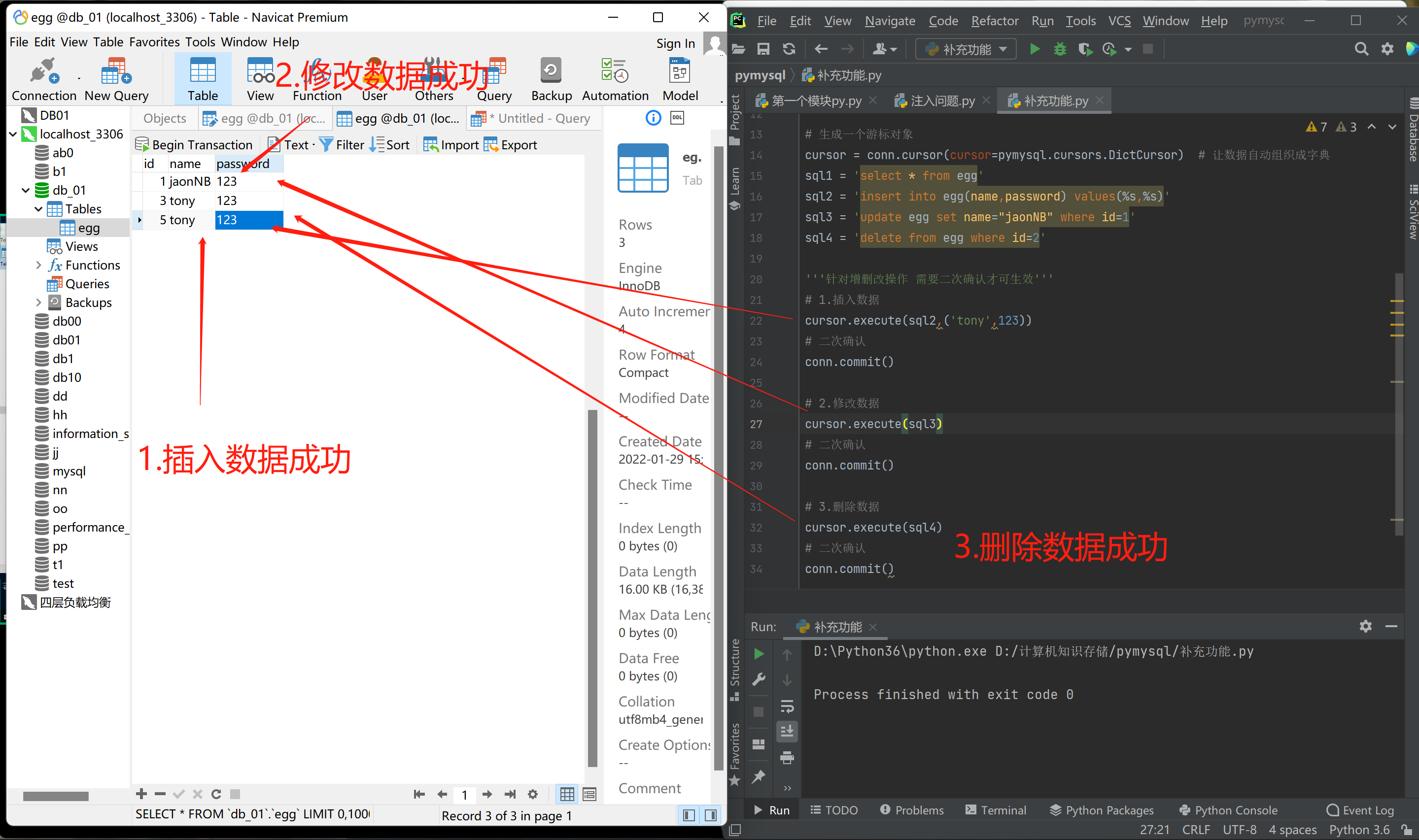Switch to form view at grid bottom

point(589,794)
